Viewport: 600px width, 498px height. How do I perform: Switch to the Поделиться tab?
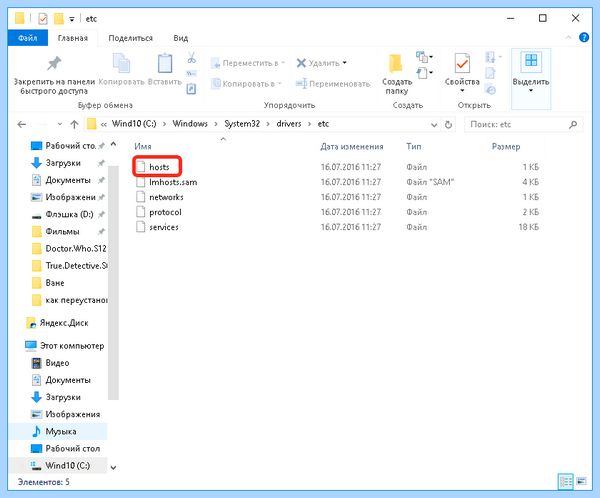[130, 38]
